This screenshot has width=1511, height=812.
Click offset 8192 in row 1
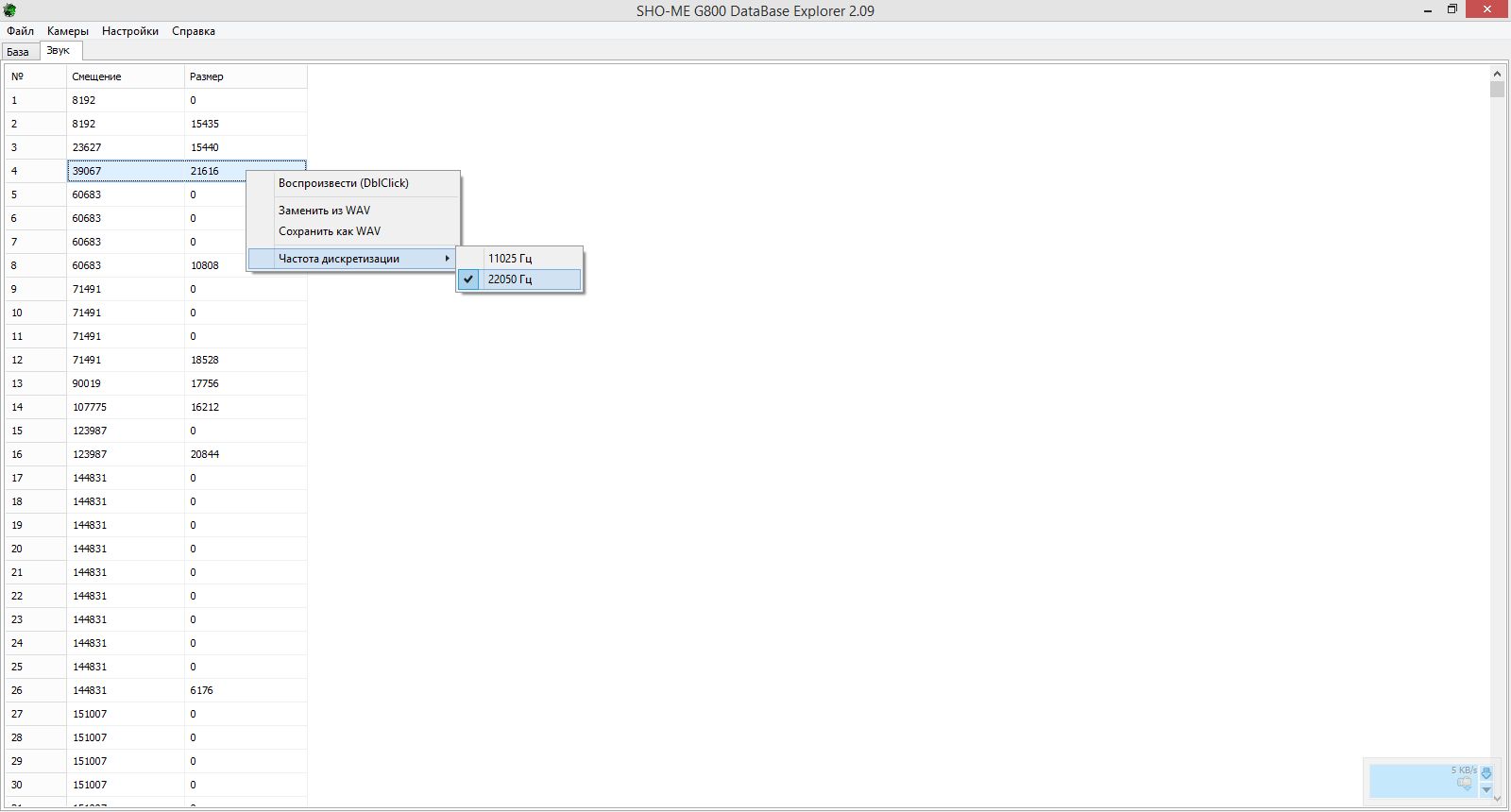coord(84,100)
